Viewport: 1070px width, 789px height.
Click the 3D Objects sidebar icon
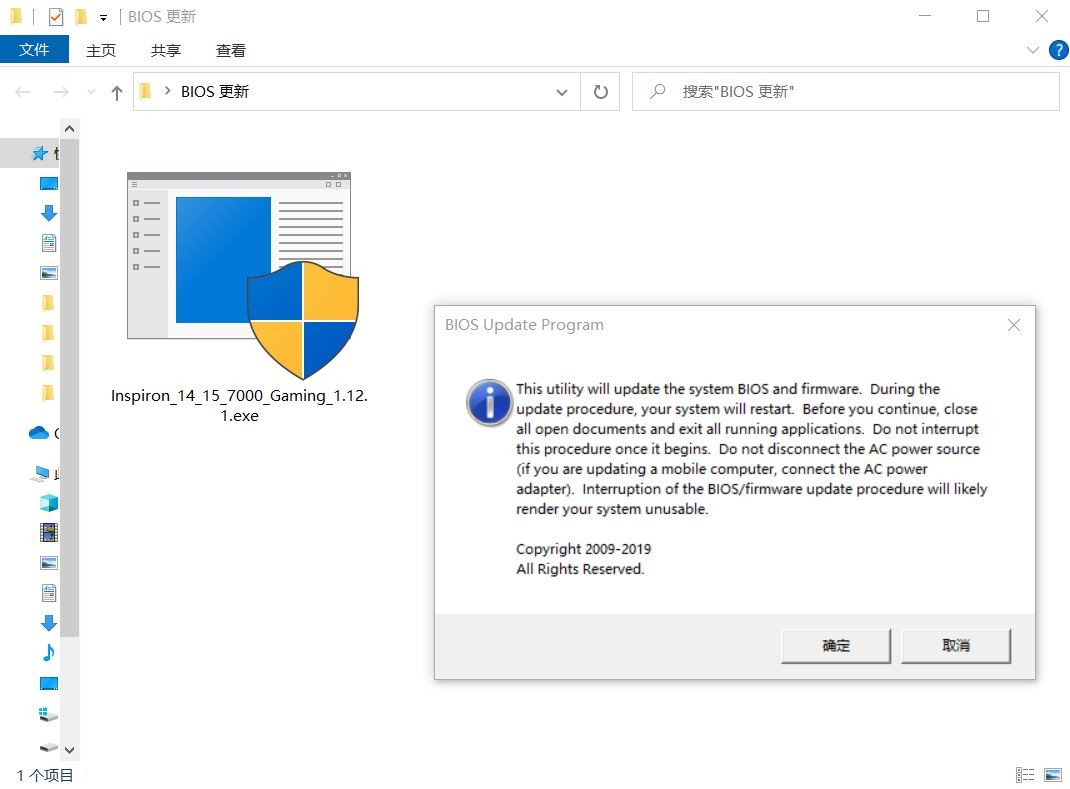48,502
